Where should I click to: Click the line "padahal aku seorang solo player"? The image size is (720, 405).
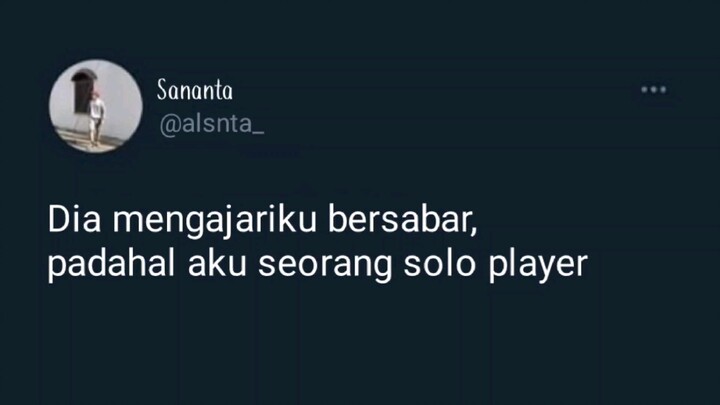tap(318, 265)
